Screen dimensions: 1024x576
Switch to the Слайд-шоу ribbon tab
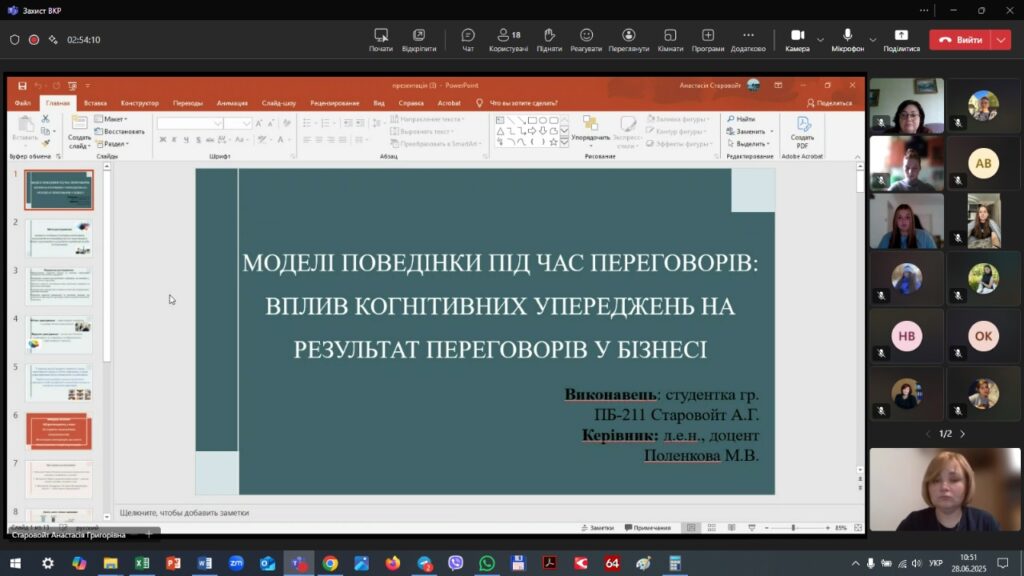click(x=279, y=103)
